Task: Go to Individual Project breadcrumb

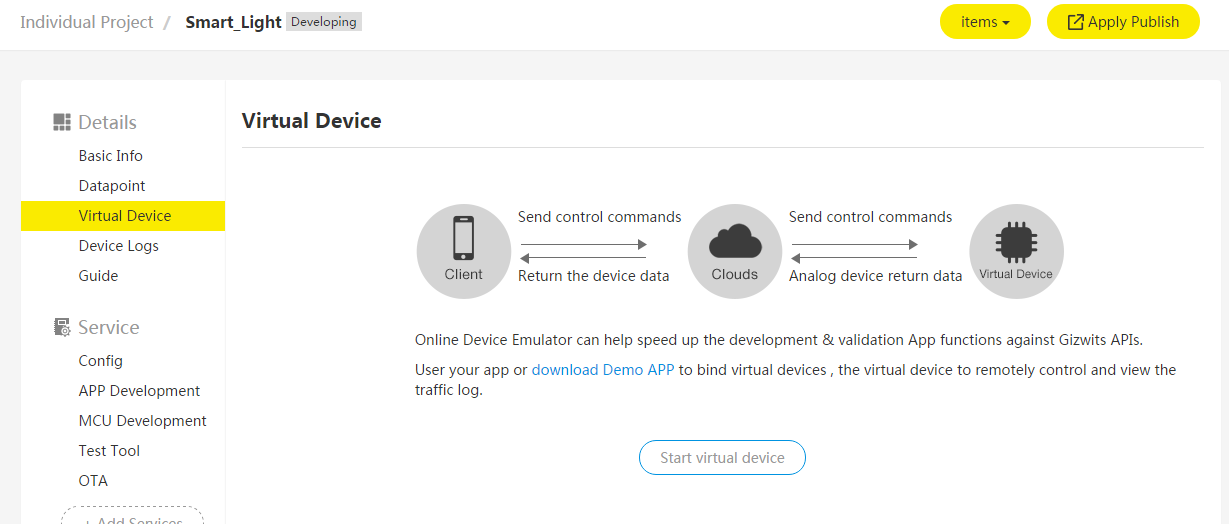Action: 87,22
